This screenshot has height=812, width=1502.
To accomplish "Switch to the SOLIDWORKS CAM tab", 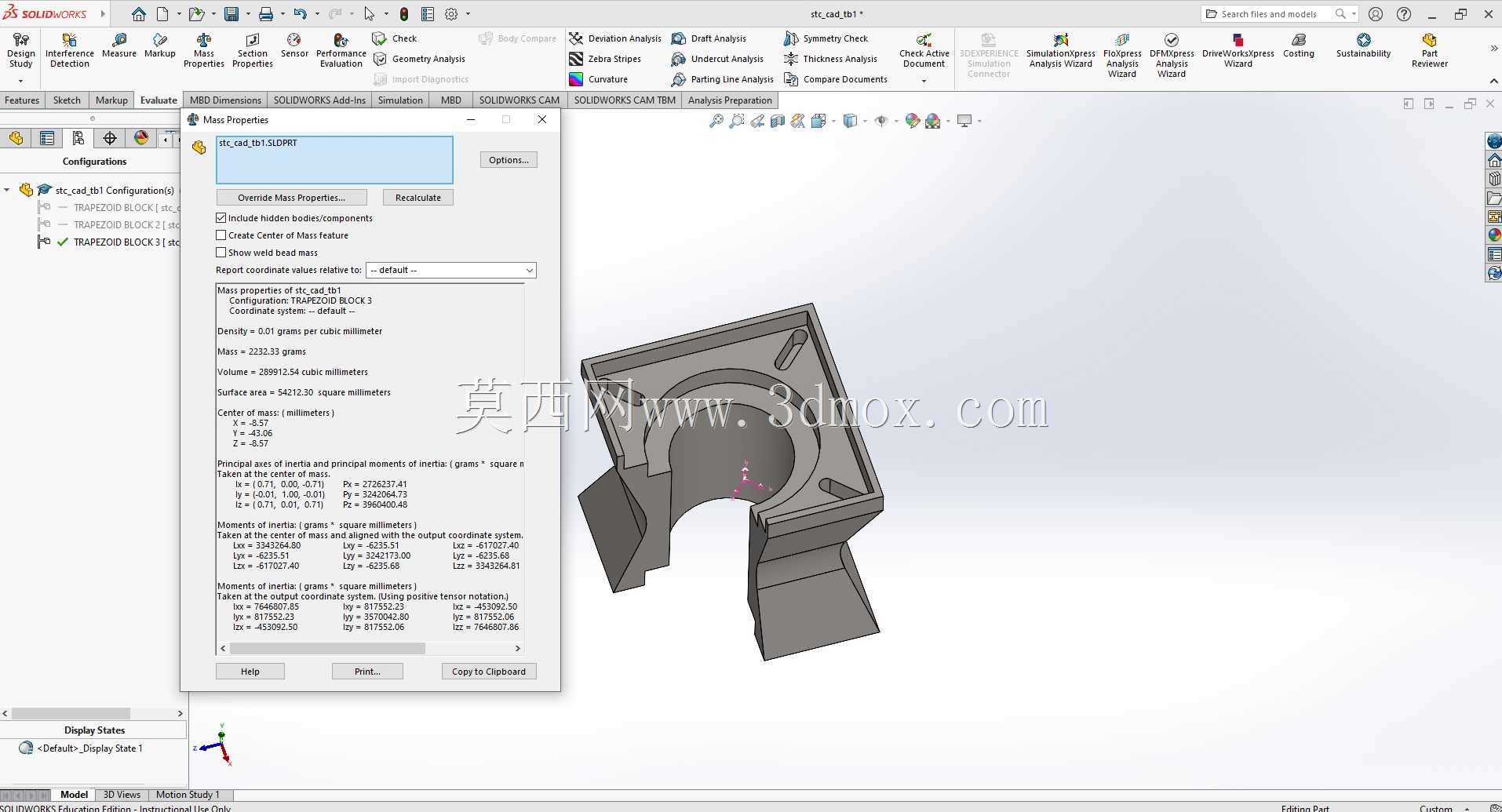I will 520,100.
